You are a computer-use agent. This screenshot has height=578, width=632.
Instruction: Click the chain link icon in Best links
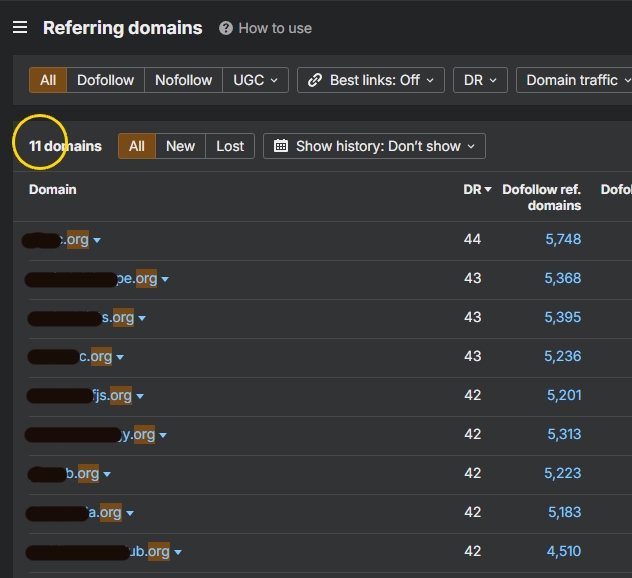pos(315,80)
